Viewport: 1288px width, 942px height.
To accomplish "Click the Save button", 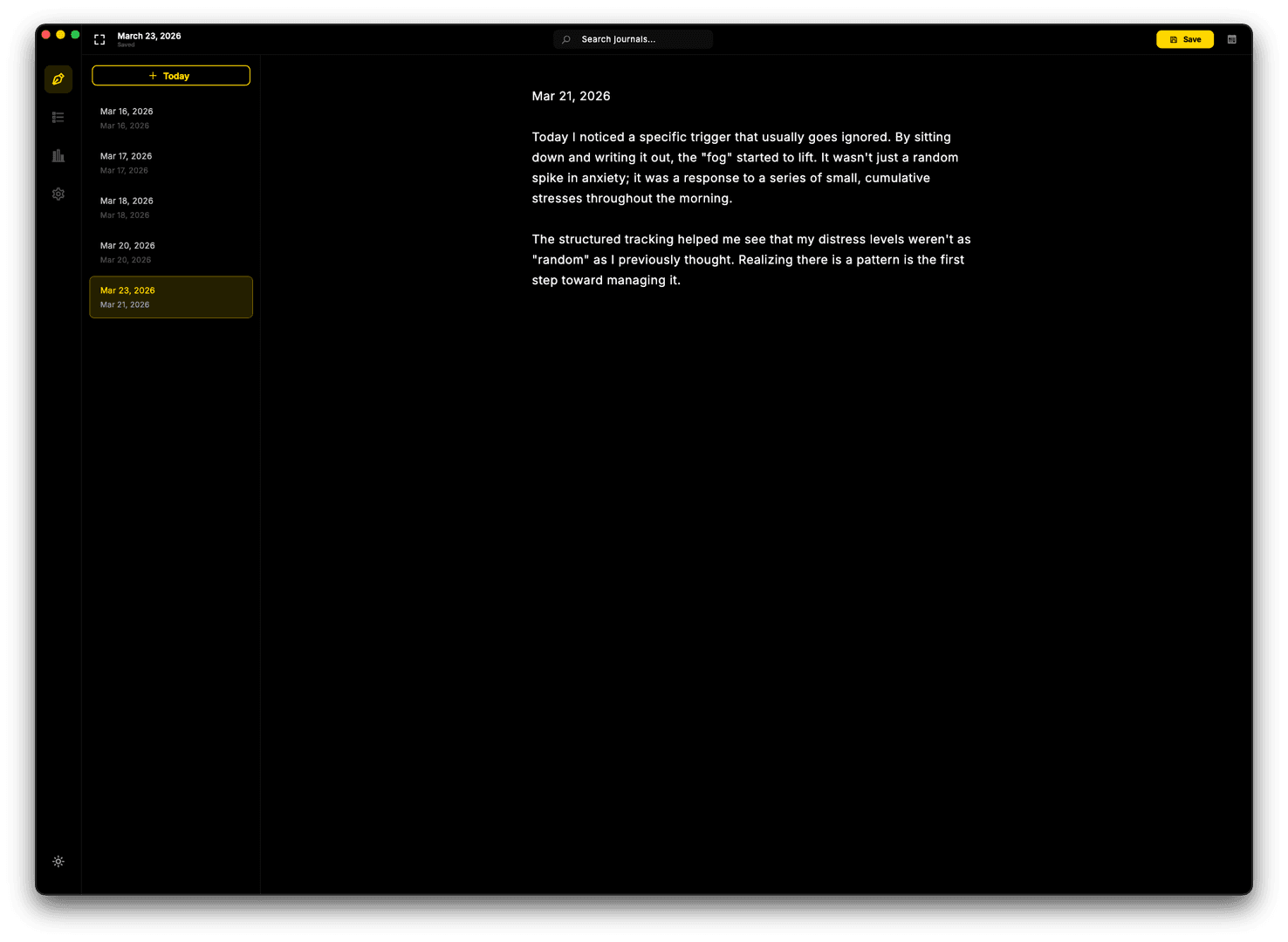I will 1185,39.
